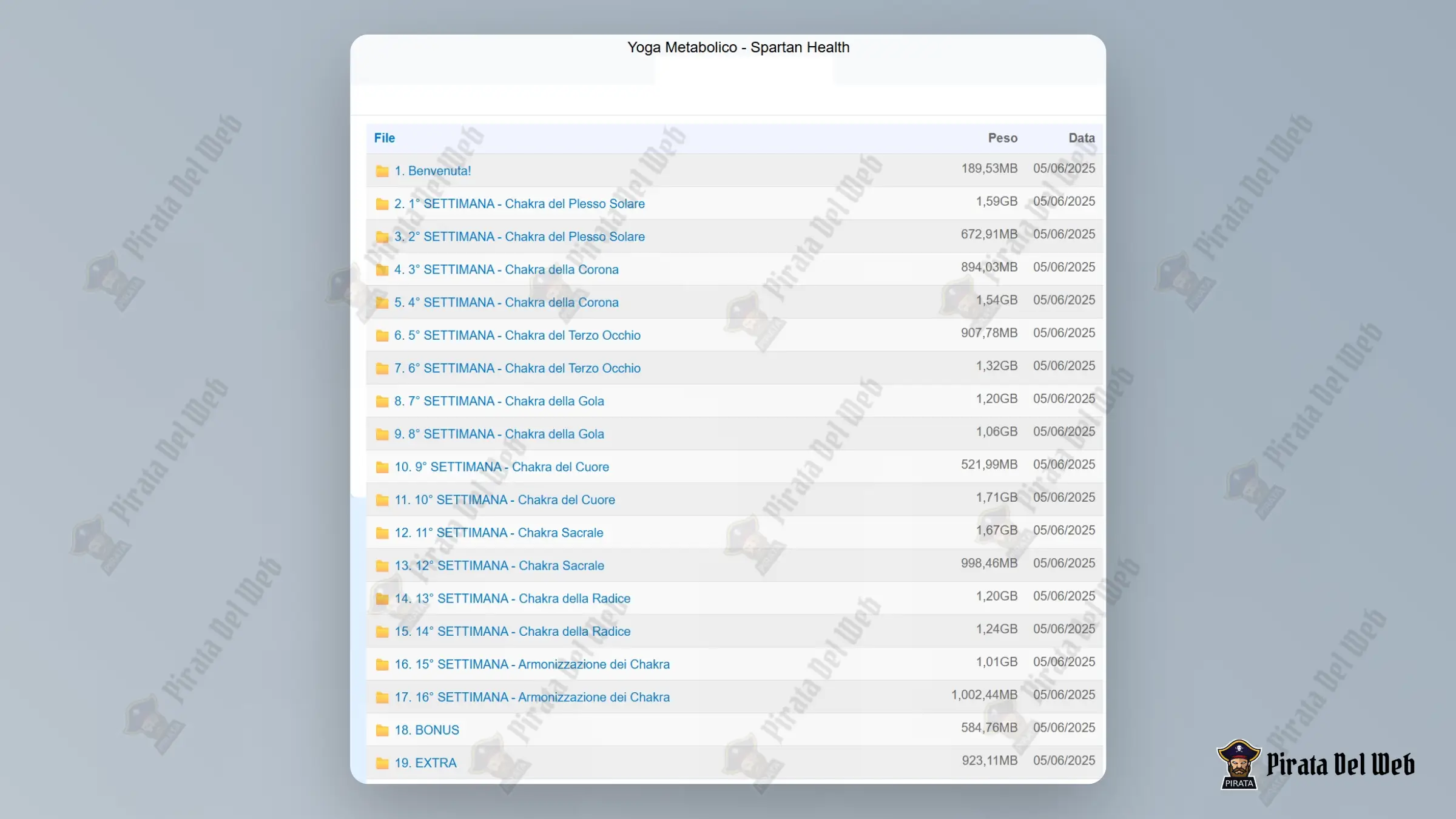Click folder icon for 15° SETTIMANA Armonizzazione
Screen dimensions: 1456x819
point(382,664)
